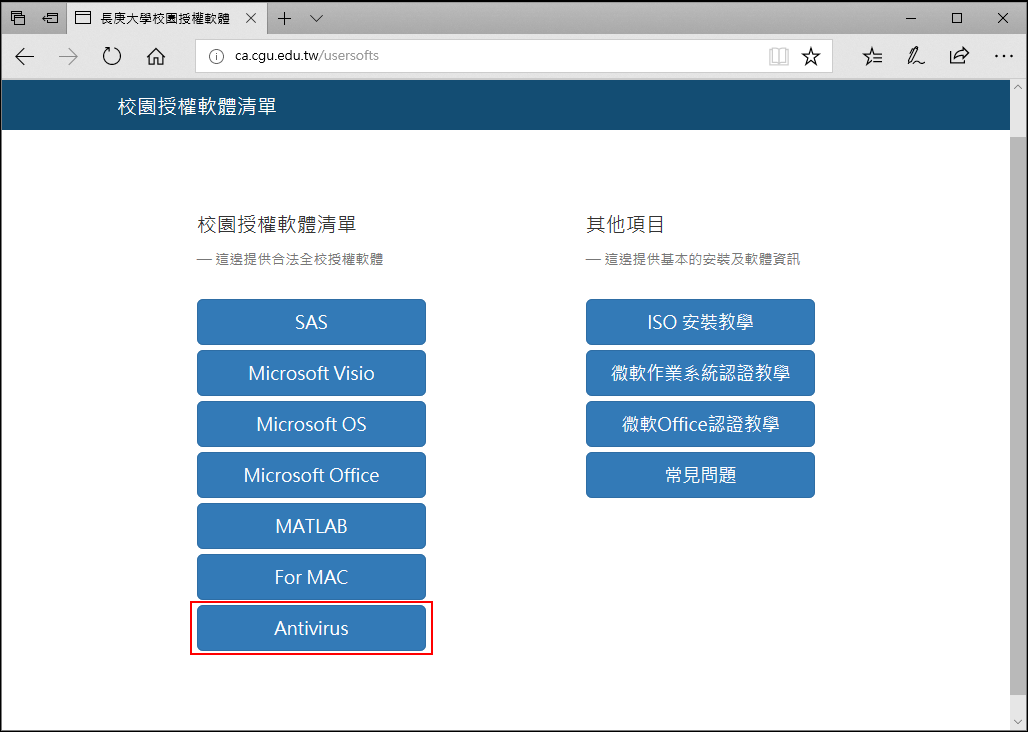Click the vertical scrollbar thumb
Viewport: 1028px width, 732px height.
(x=1018, y=416)
